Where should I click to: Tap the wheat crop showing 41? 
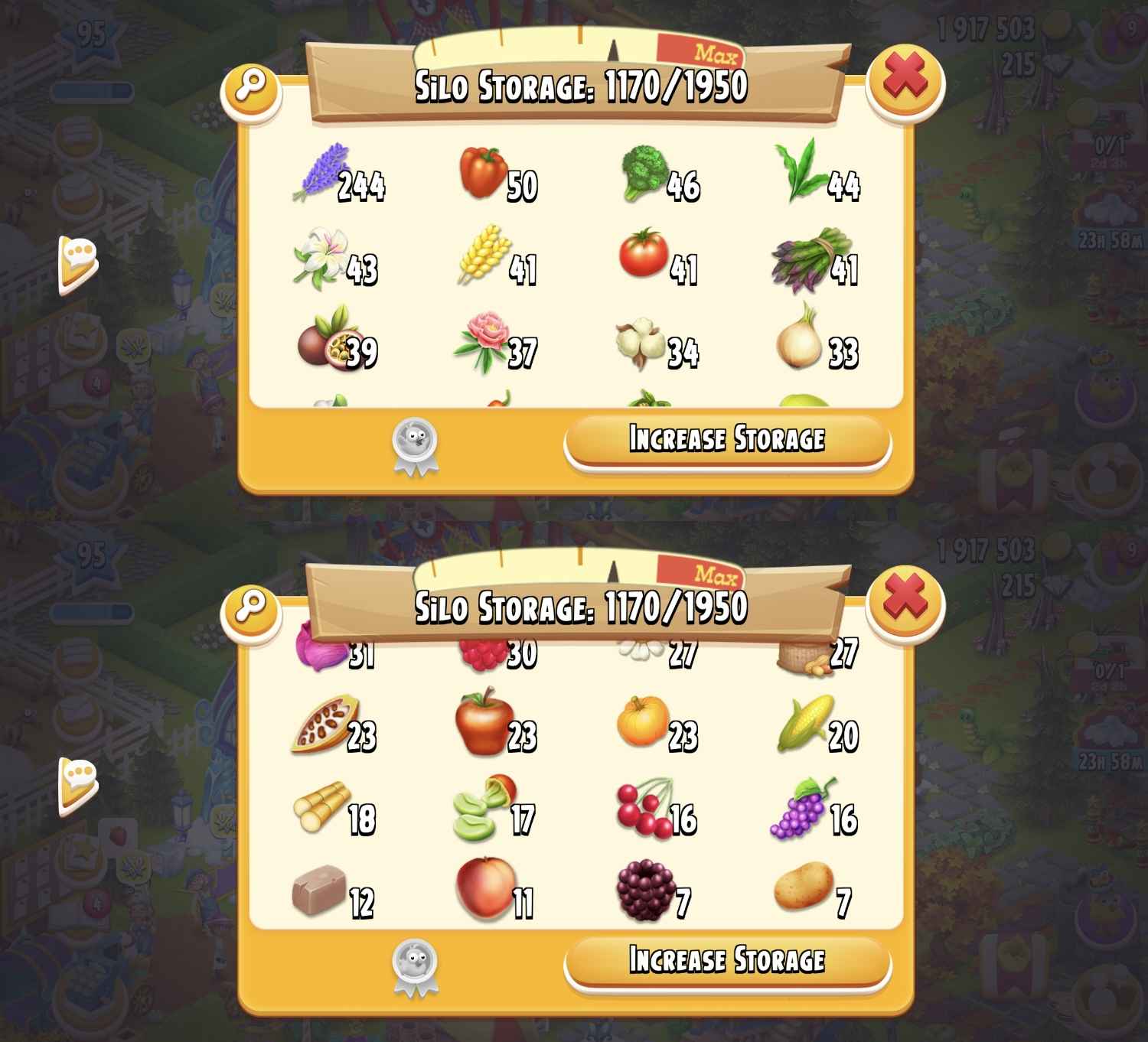coord(497,258)
